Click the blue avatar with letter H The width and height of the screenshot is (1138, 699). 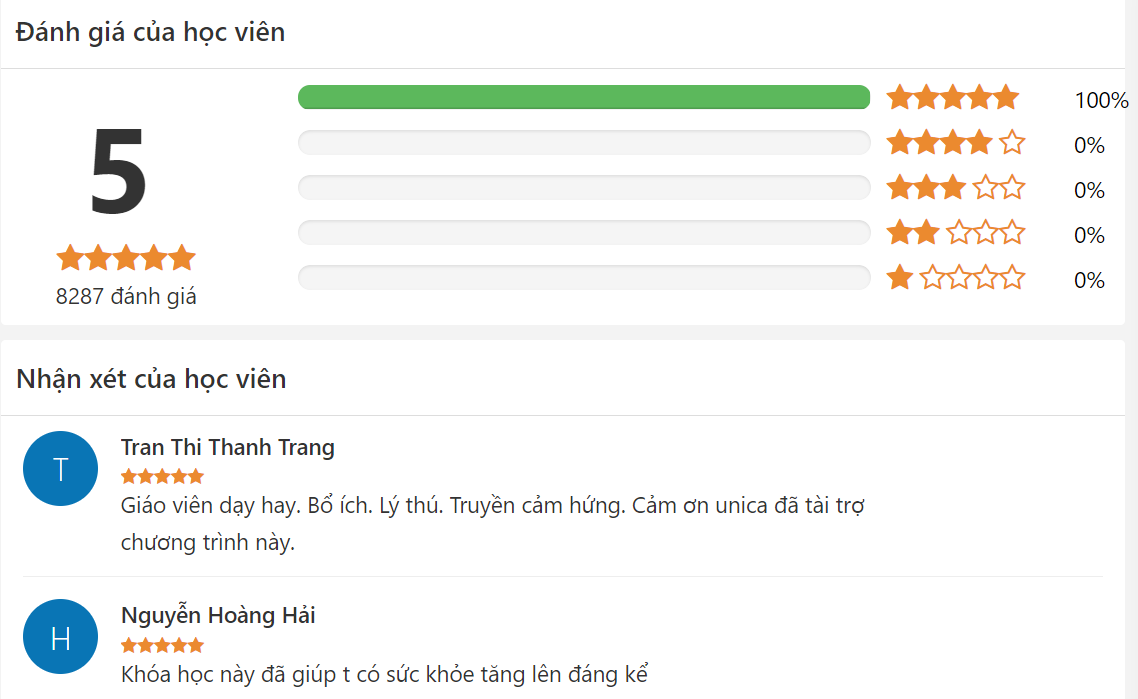click(x=59, y=636)
